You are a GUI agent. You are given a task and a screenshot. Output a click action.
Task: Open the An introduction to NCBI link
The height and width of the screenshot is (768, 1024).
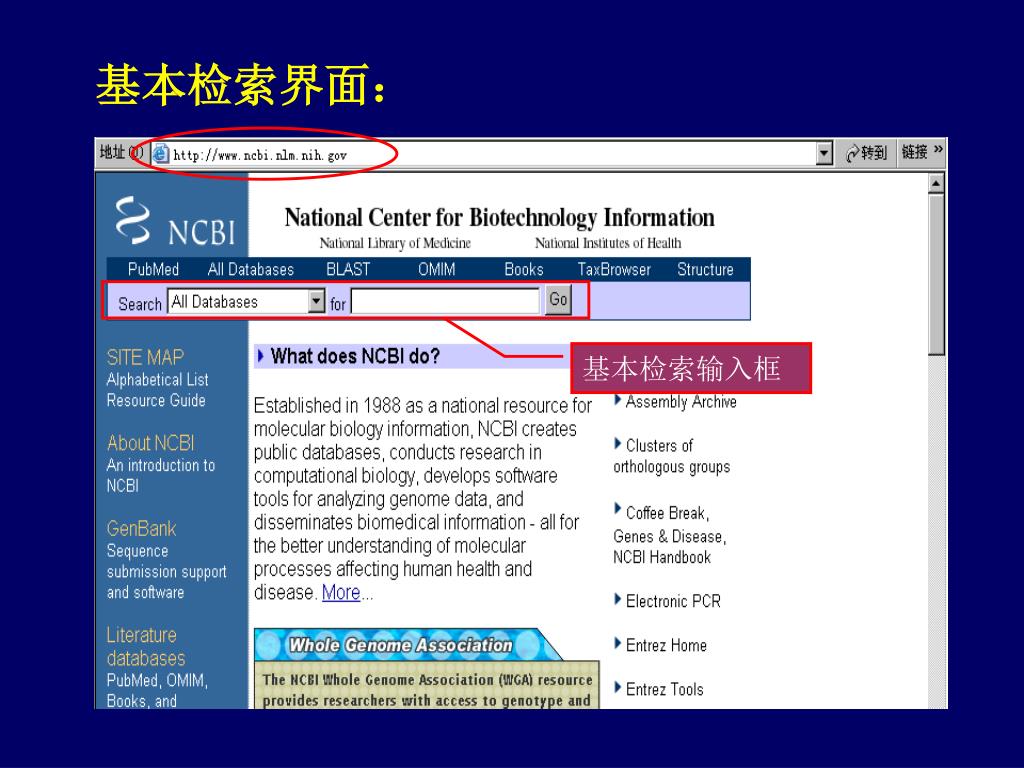(161, 475)
